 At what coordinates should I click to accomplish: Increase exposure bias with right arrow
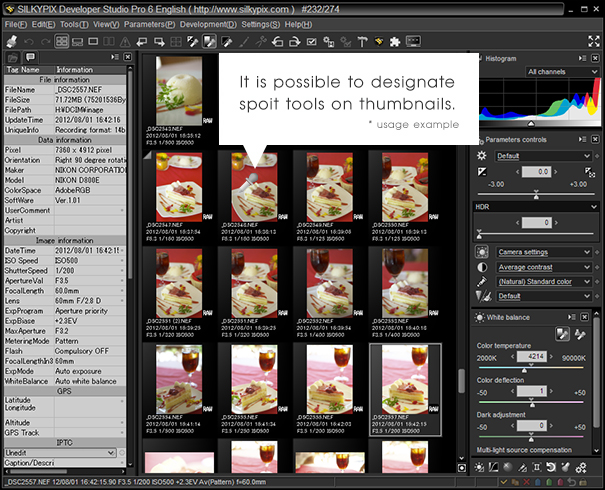[556, 172]
